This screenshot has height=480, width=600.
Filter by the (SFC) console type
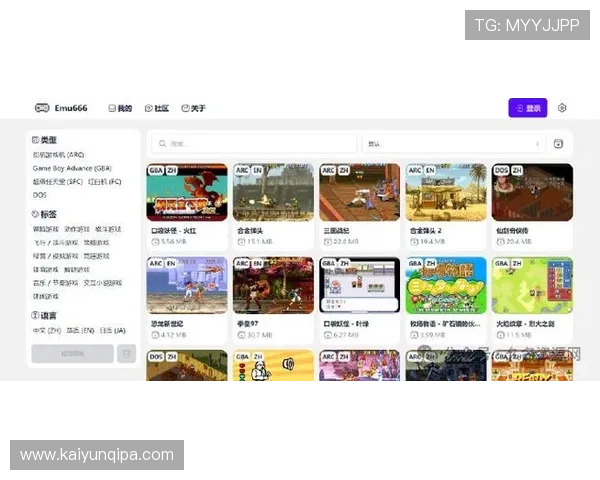click(x=58, y=181)
